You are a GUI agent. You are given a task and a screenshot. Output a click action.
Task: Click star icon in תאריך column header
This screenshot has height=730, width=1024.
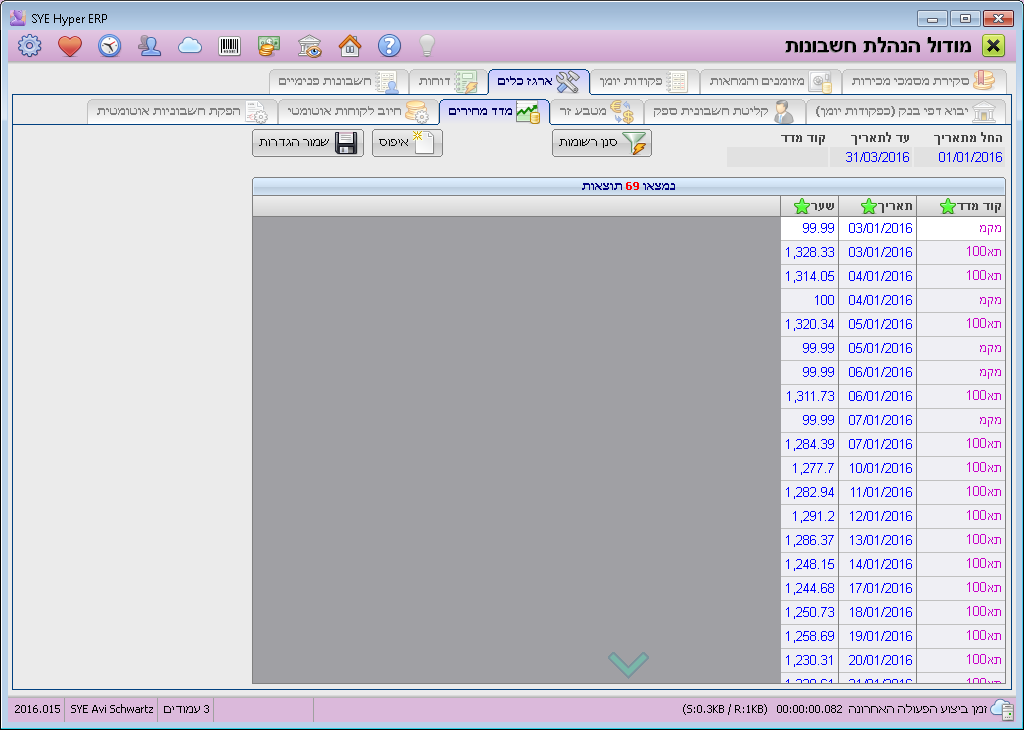pyautogui.click(x=869, y=207)
